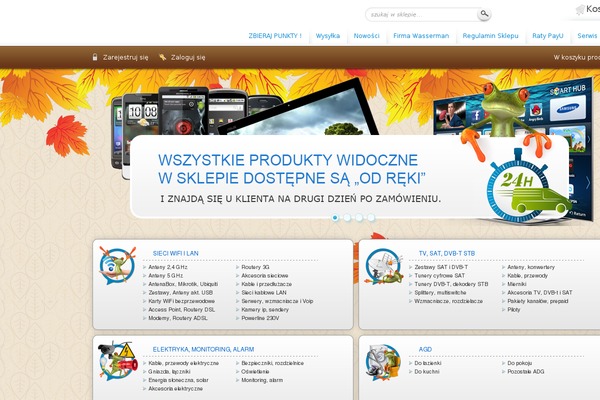Viewport: 600px width, 400px height.
Task: Go to Bezpieczniki, rozdzielnice
Action: point(272,363)
